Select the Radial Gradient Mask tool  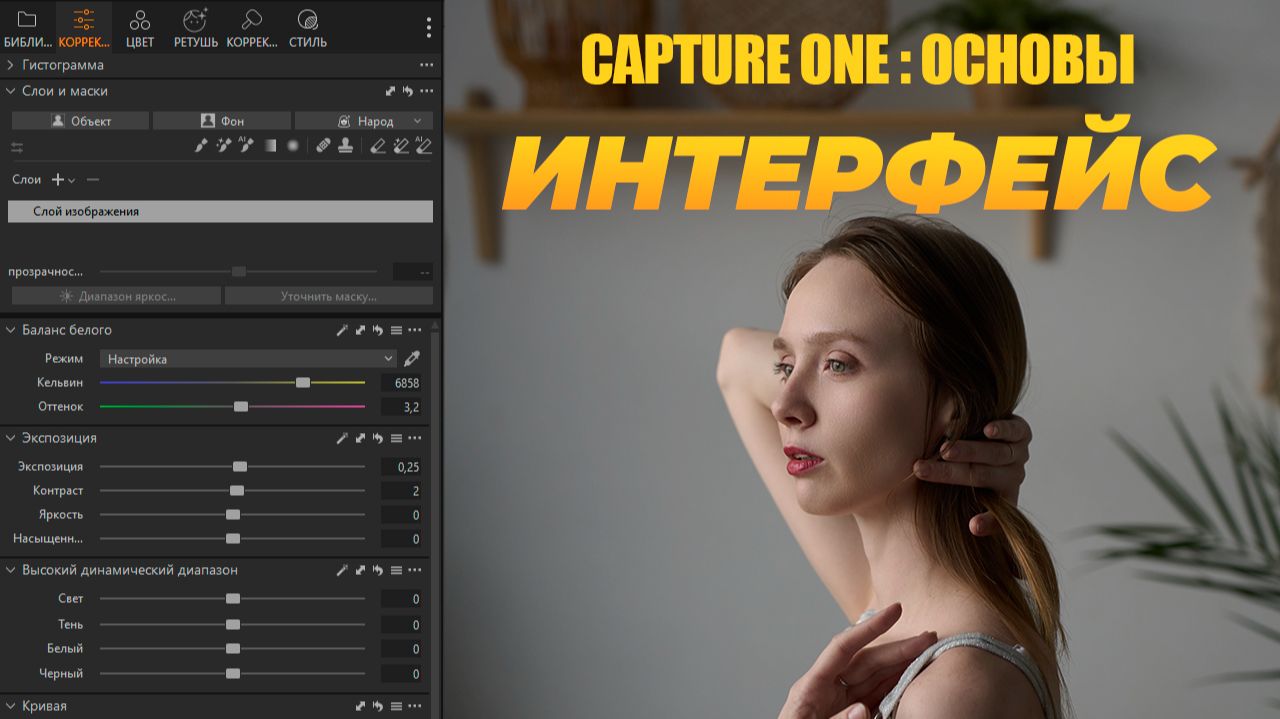[x=293, y=146]
